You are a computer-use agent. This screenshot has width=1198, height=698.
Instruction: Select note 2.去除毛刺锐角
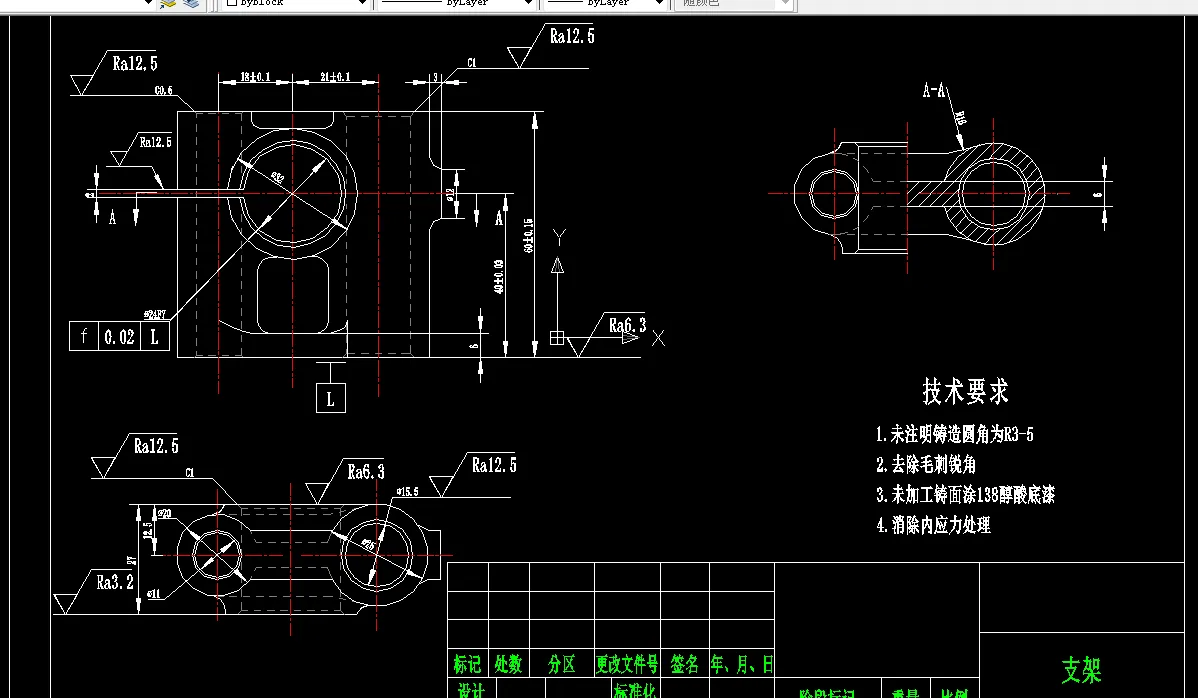(x=926, y=464)
